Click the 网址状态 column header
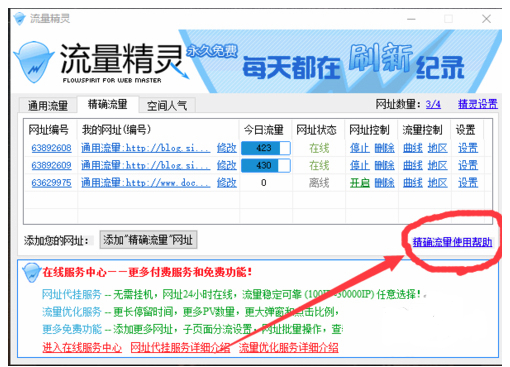 [x=316, y=130]
